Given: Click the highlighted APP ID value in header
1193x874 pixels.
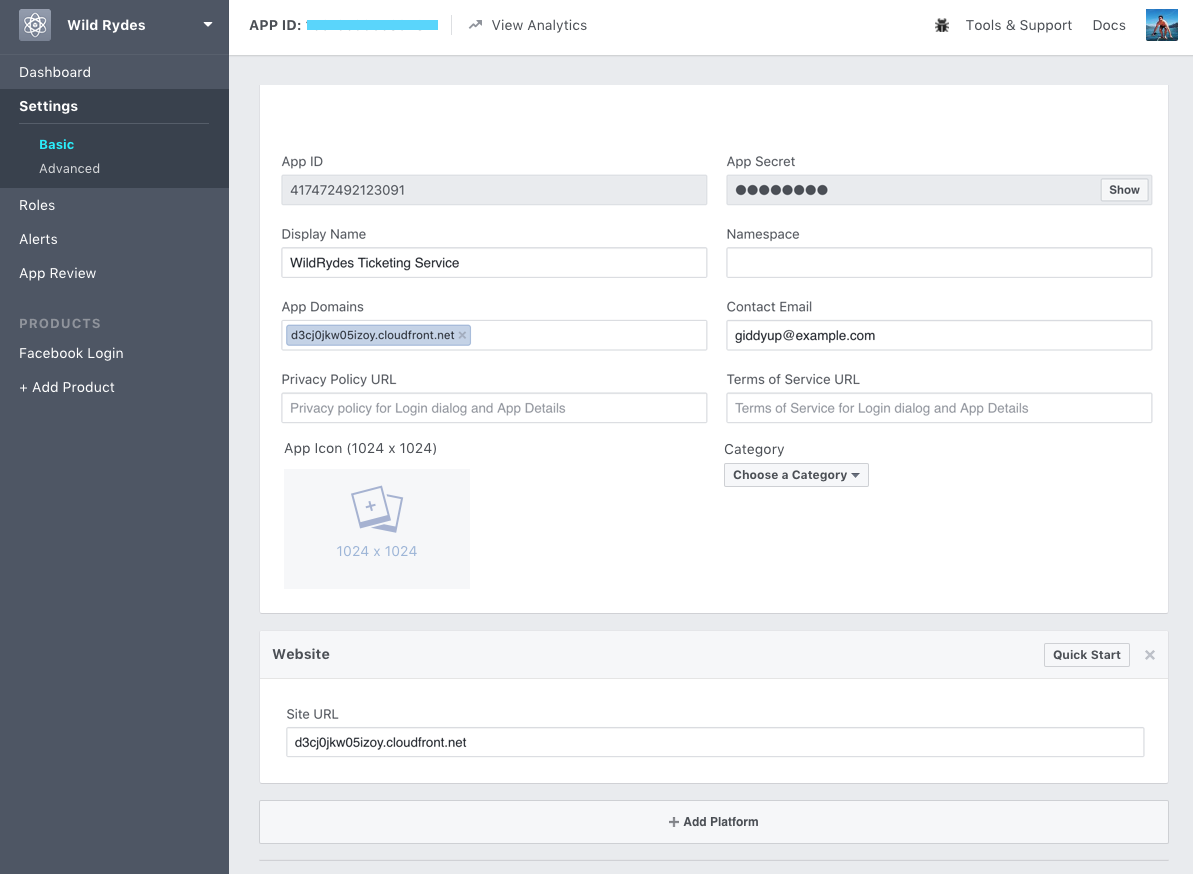Looking at the screenshot, I should (x=372, y=25).
